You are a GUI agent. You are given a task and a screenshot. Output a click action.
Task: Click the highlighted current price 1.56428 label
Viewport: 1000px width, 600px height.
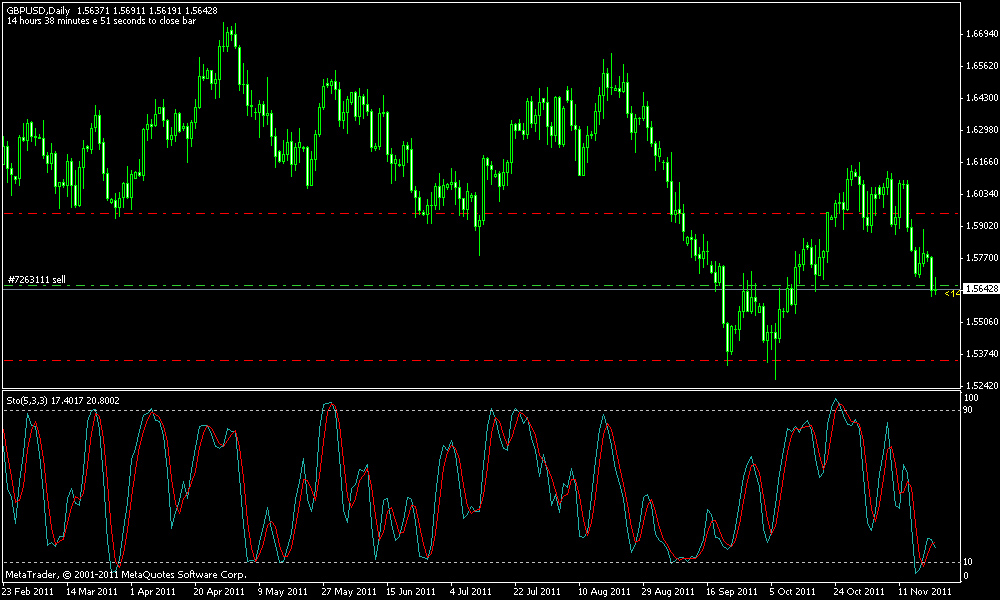pyautogui.click(x=981, y=289)
